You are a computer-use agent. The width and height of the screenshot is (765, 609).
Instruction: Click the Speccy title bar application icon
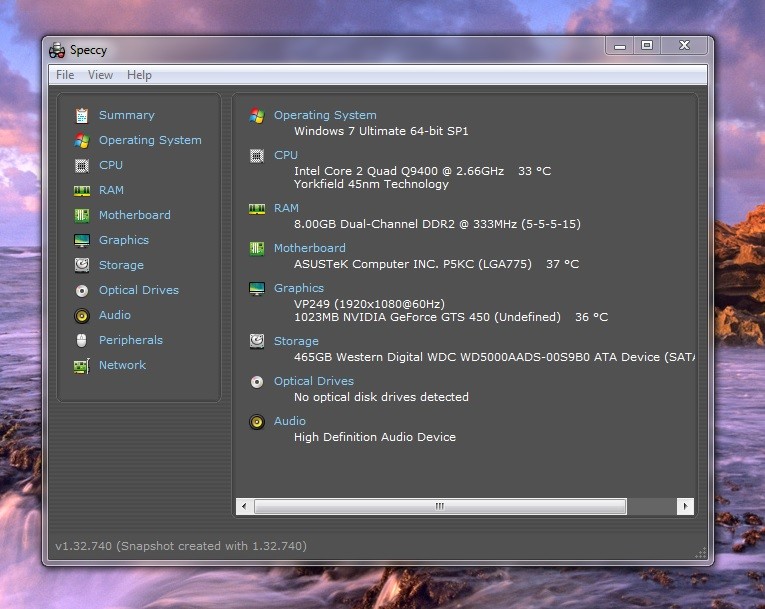pos(57,50)
